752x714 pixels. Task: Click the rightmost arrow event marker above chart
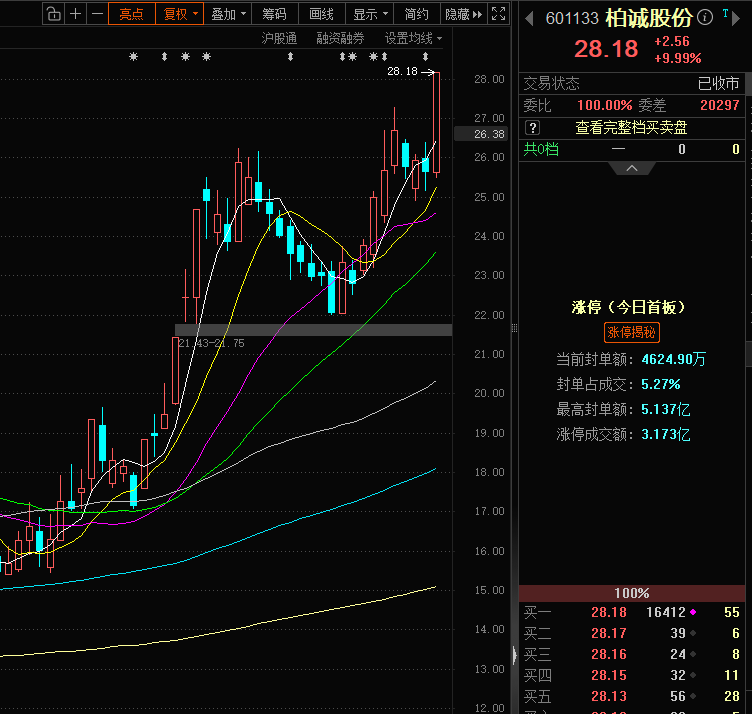coord(425,57)
